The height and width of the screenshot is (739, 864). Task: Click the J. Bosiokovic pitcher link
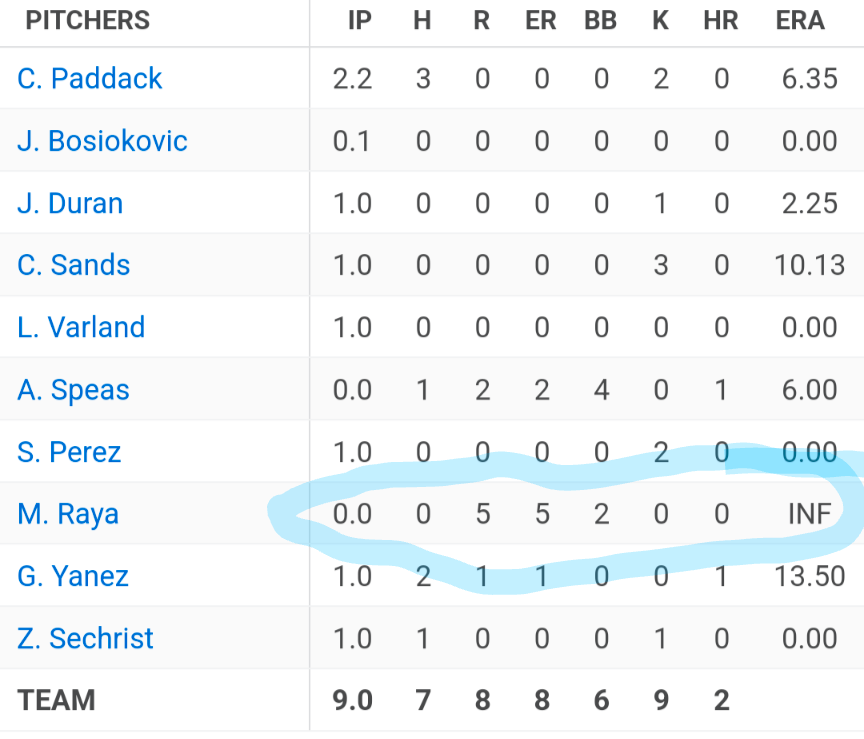click(x=102, y=141)
